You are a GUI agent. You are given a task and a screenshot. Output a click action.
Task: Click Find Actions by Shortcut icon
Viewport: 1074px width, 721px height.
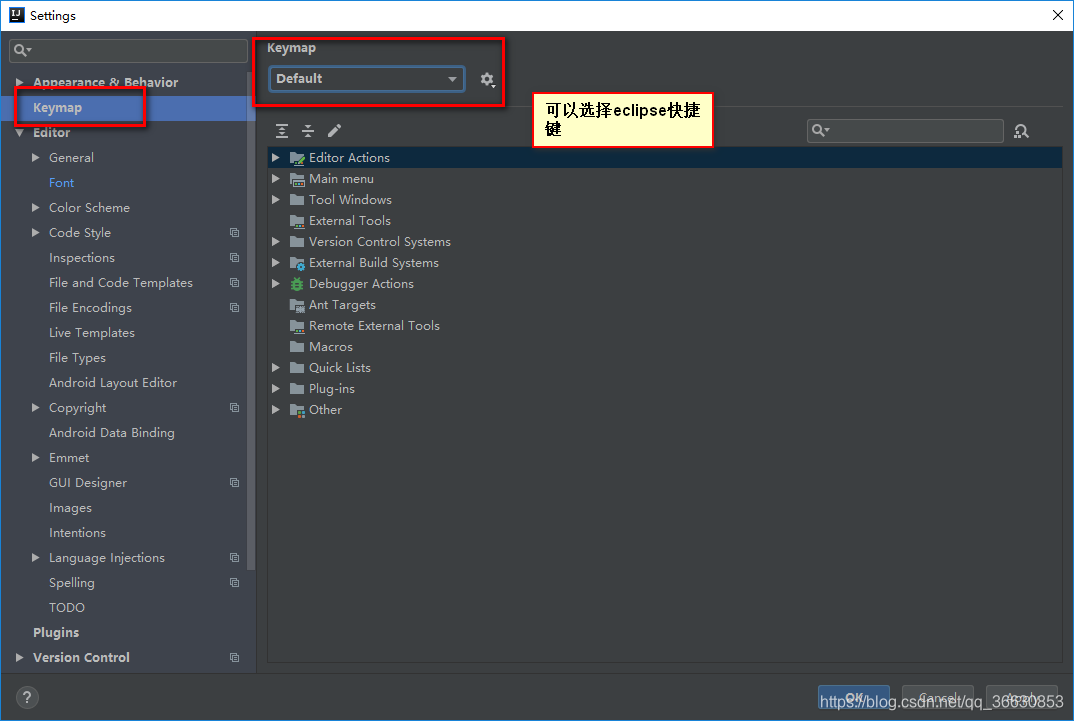(1021, 131)
